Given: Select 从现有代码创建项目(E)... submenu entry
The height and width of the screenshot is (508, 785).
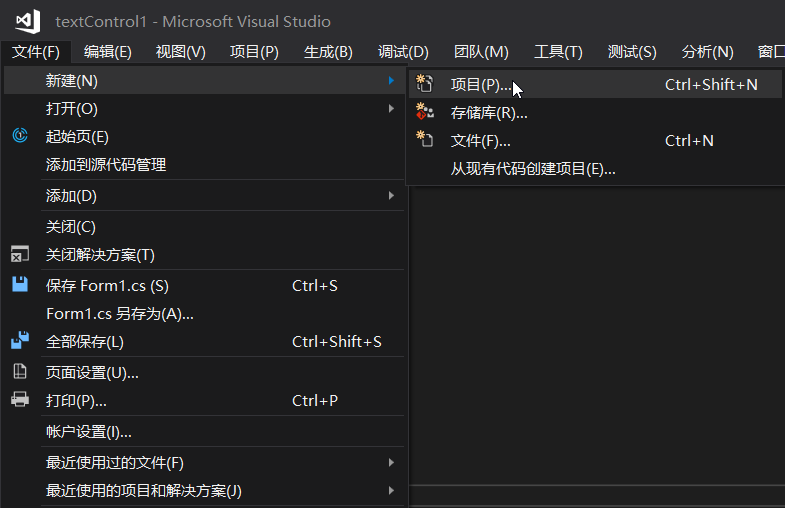Looking at the screenshot, I should tap(596, 169).
